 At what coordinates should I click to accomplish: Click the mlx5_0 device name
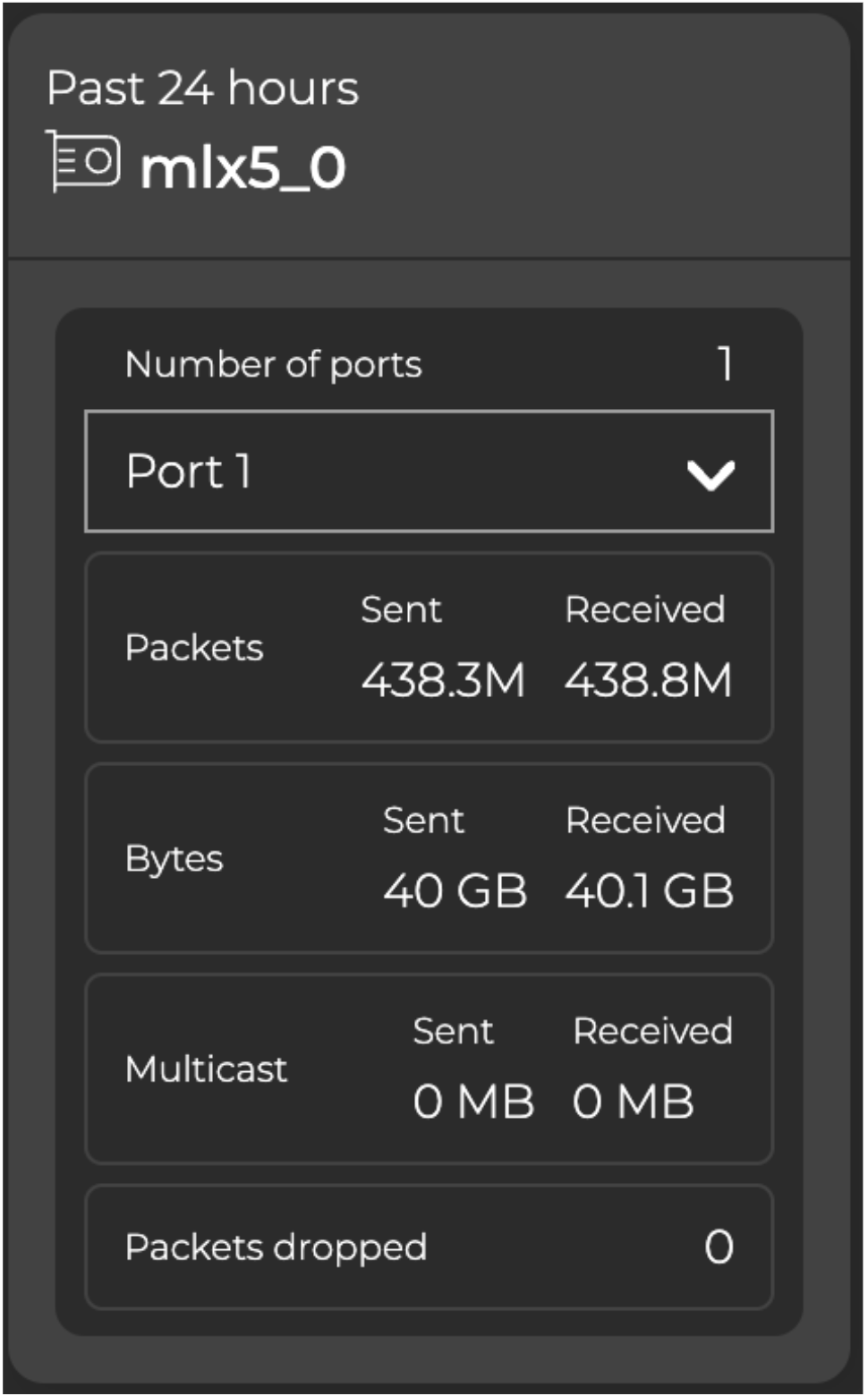tap(243, 167)
